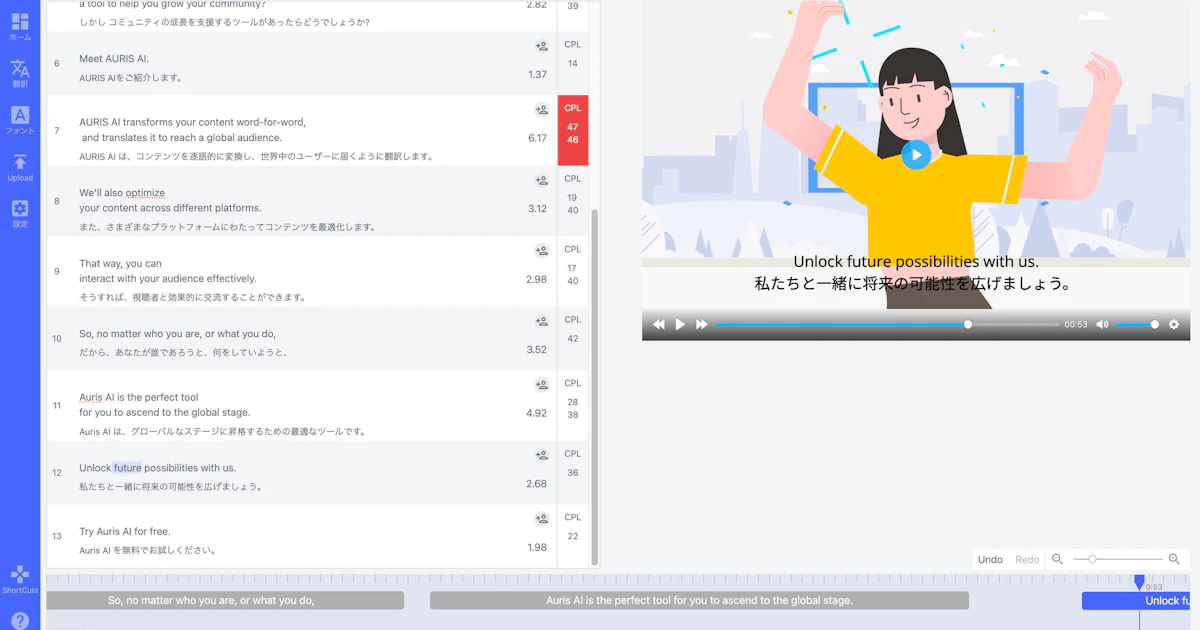Play the video with the blue play button
Screen dimensions: 1200x630
916,155
